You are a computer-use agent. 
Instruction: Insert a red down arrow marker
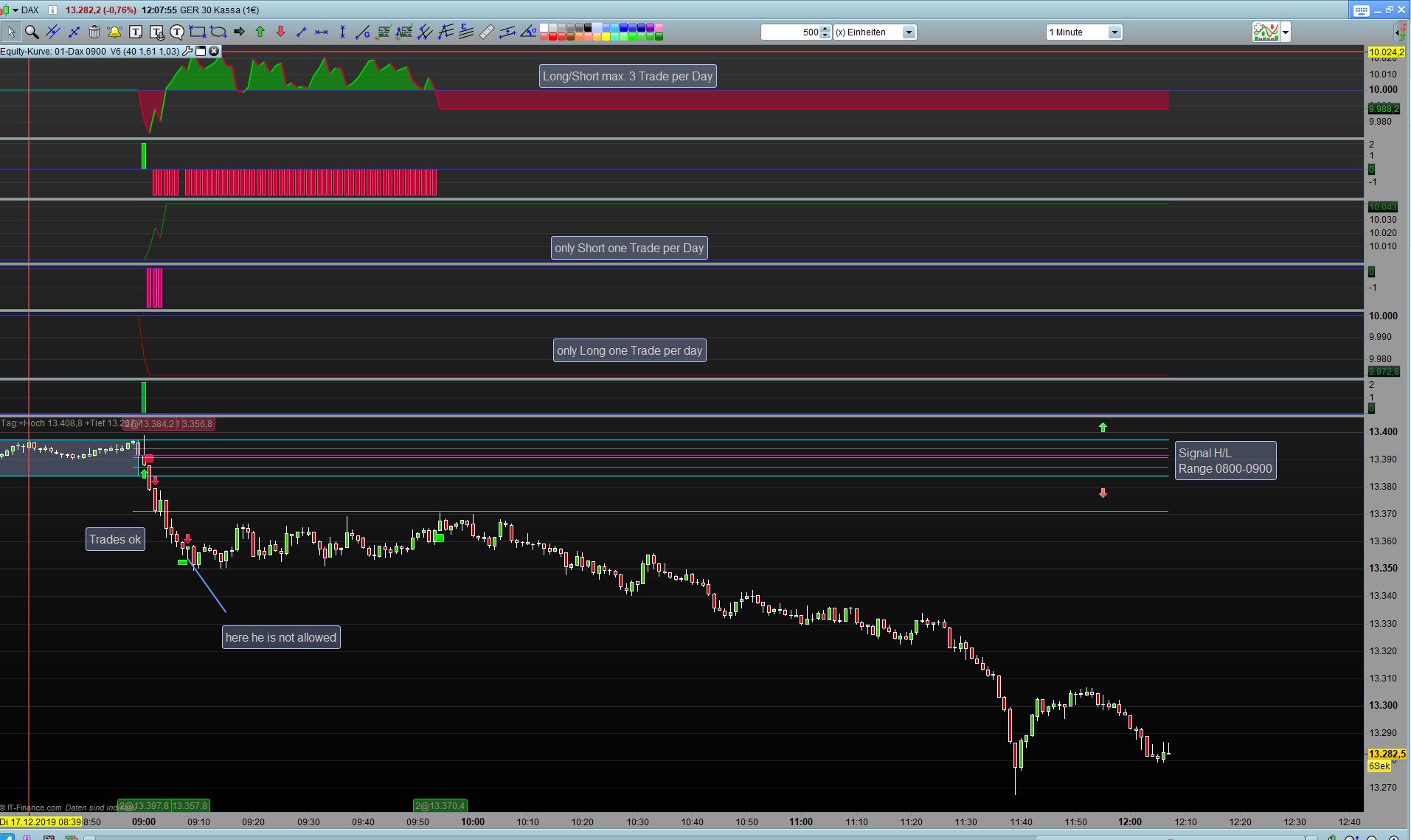(280, 32)
